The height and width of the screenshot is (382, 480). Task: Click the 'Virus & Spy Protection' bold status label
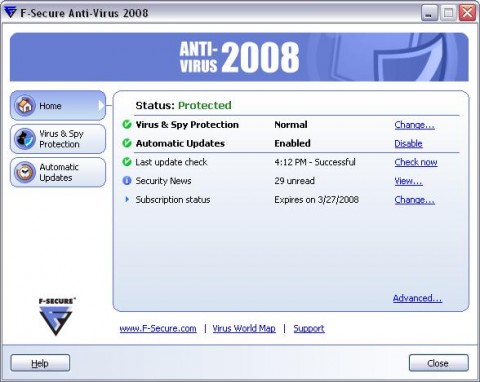click(187, 125)
